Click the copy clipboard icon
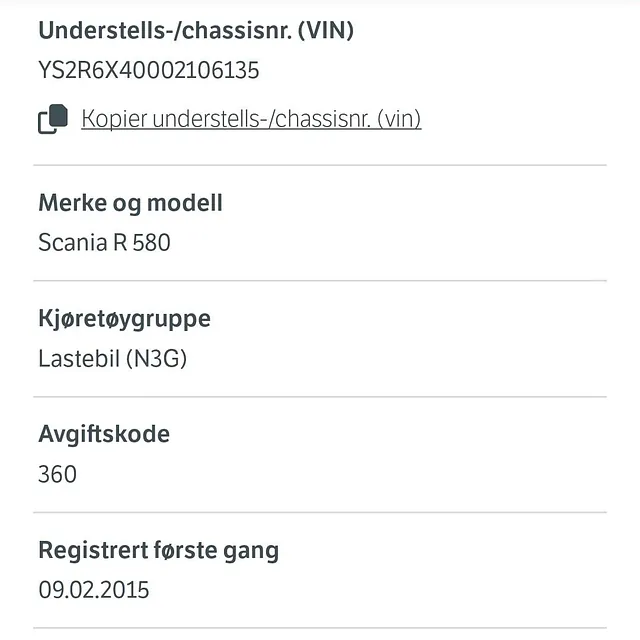 [x=53, y=119]
